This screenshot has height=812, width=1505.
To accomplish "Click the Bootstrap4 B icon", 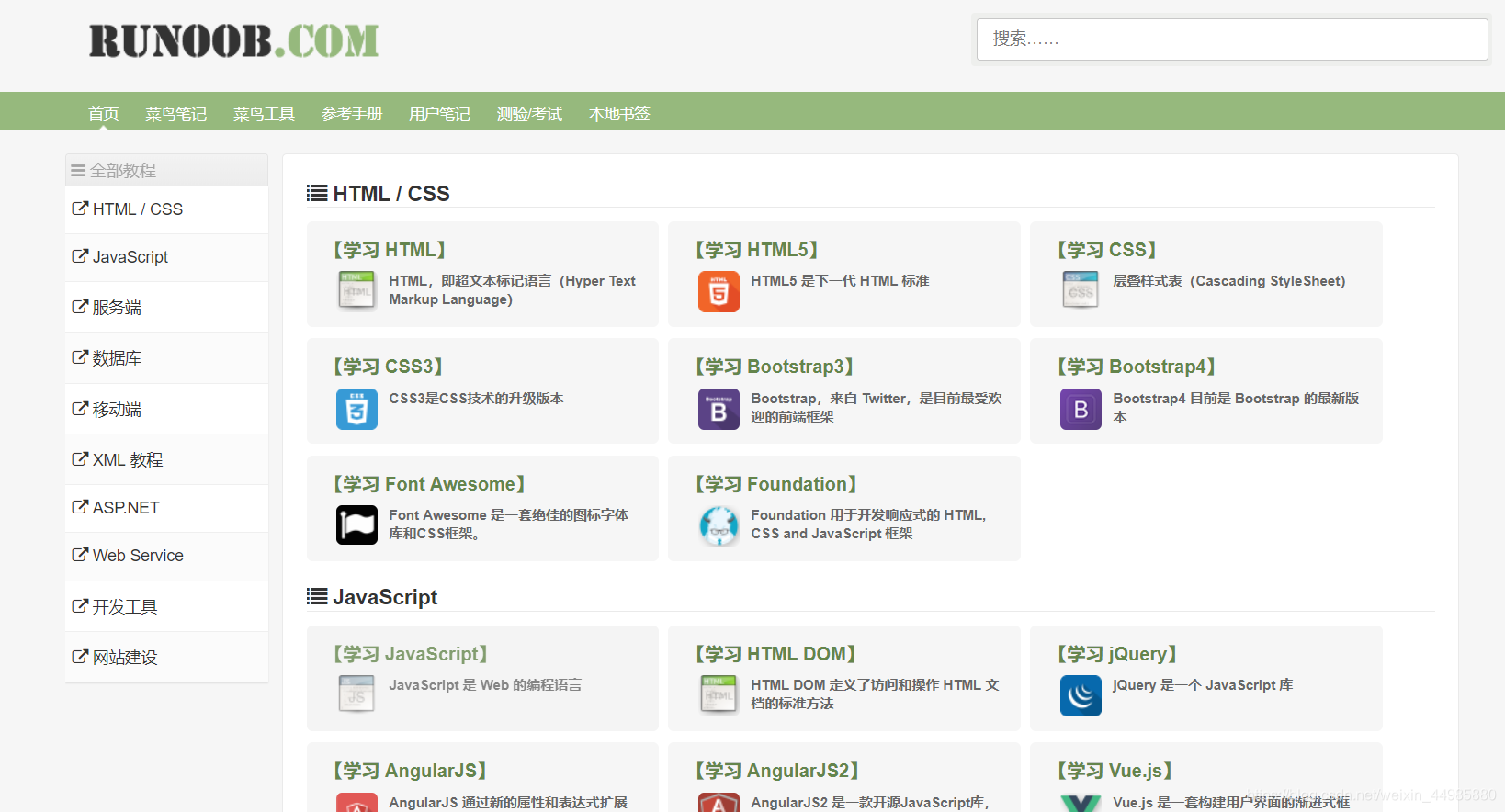I will click(x=1081, y=409).
